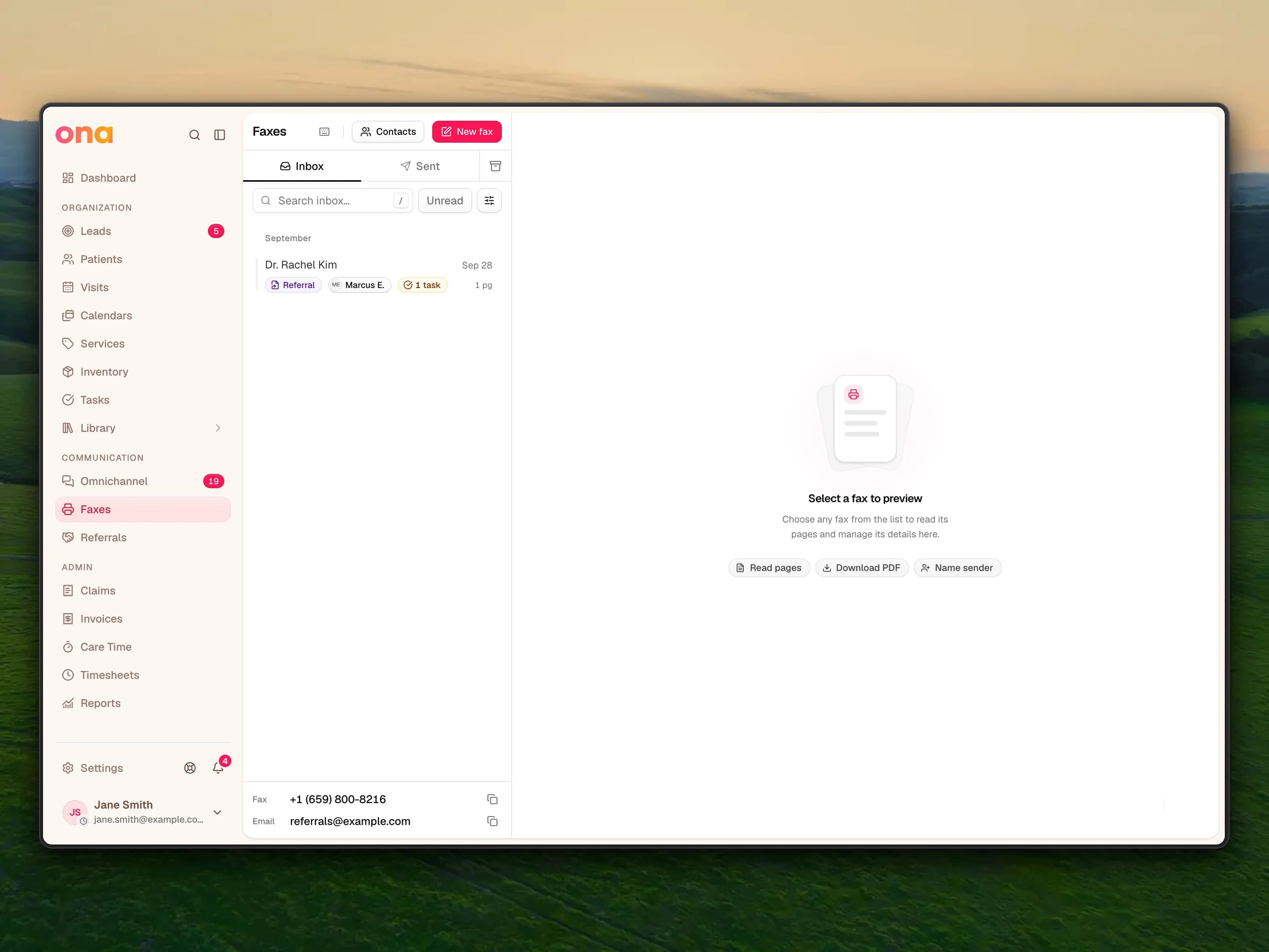Open the Contacts button
1269x952 pixels.
point(388,132)
